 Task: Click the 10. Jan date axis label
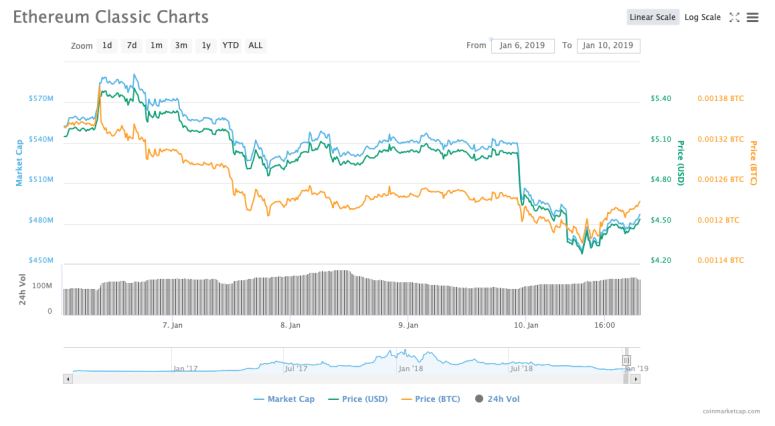(x=526, y=325)
